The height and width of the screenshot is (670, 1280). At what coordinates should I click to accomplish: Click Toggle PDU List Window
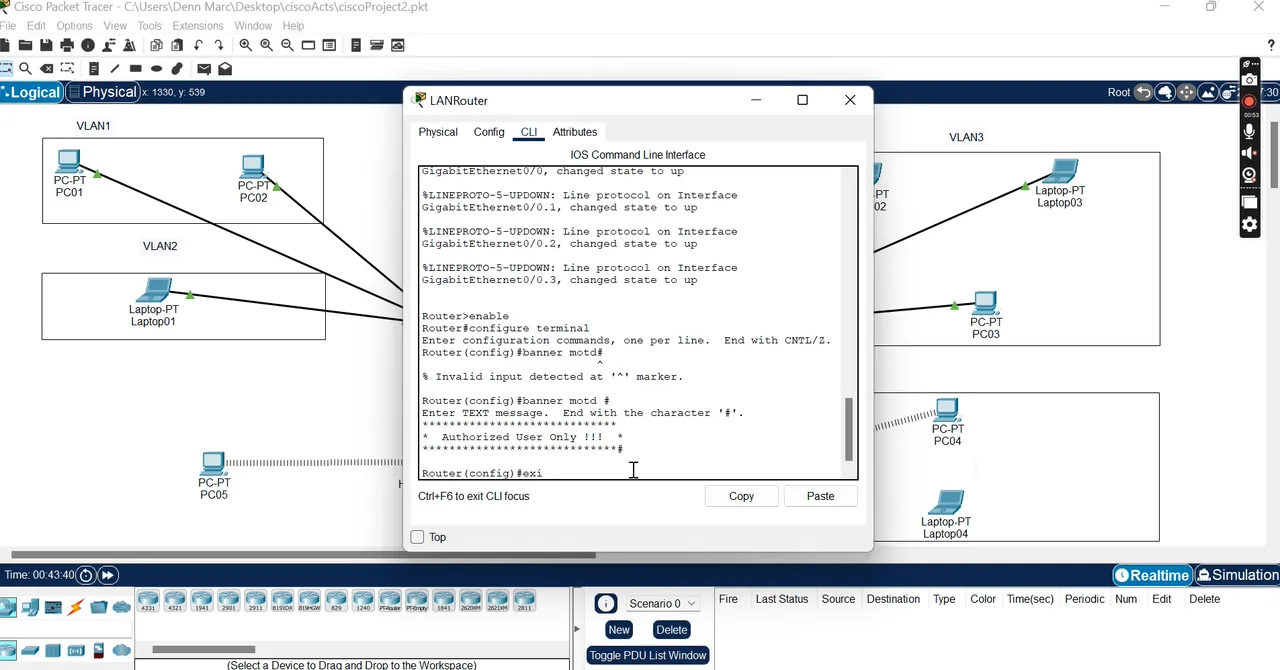coord(648,655)
